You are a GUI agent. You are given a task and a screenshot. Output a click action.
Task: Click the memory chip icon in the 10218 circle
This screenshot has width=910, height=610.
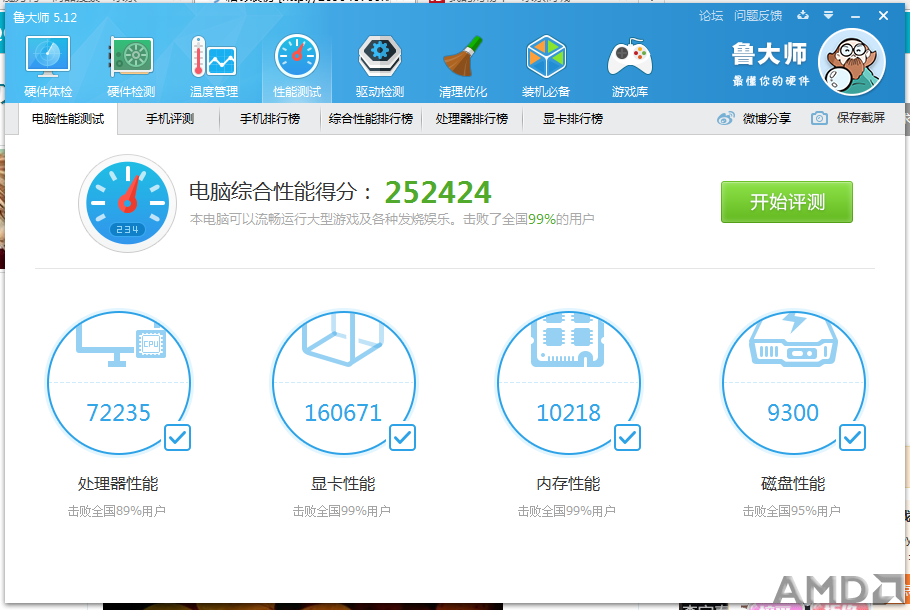[x=568, y=340]
